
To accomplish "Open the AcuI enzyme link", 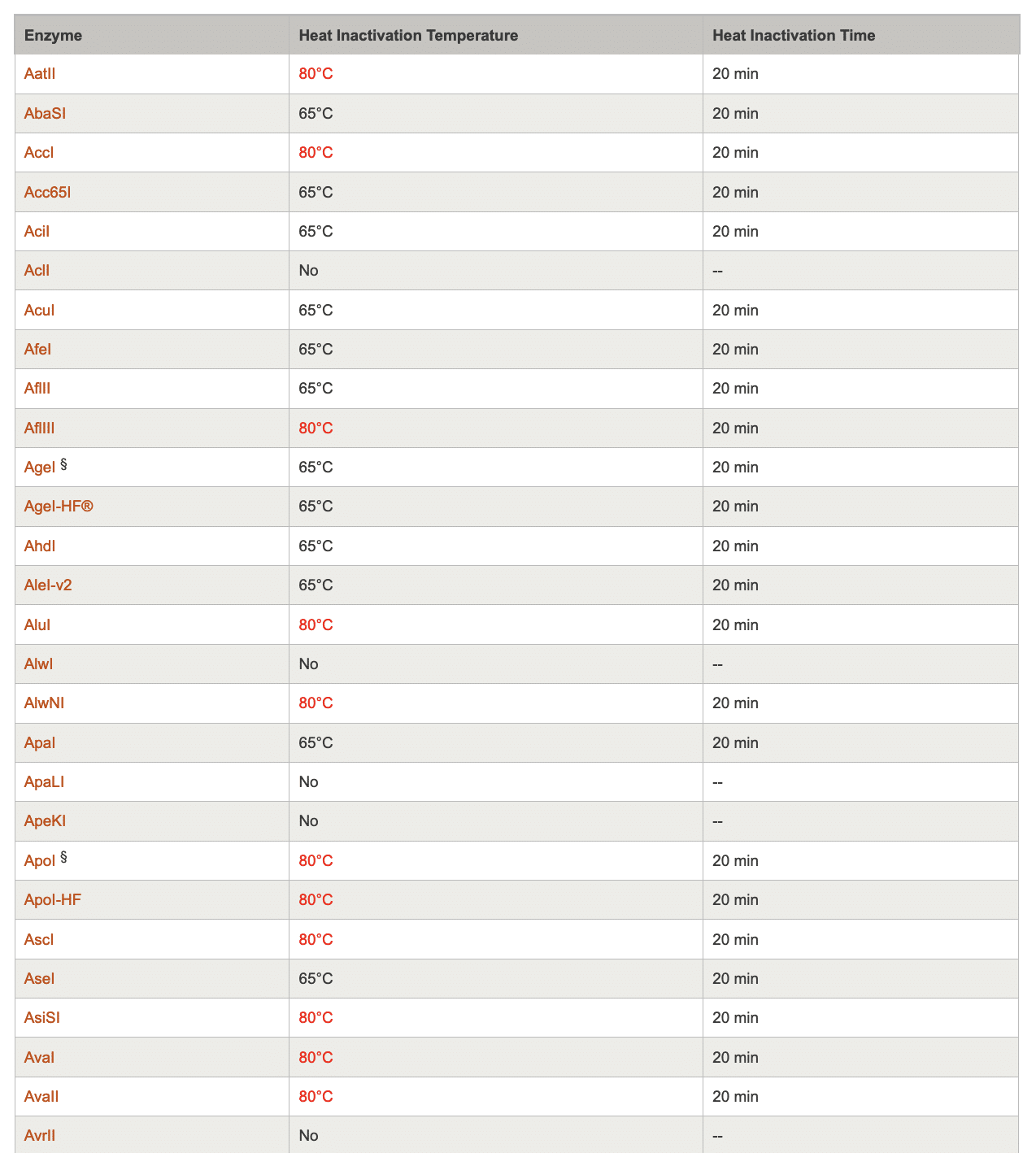I will 39,311.
